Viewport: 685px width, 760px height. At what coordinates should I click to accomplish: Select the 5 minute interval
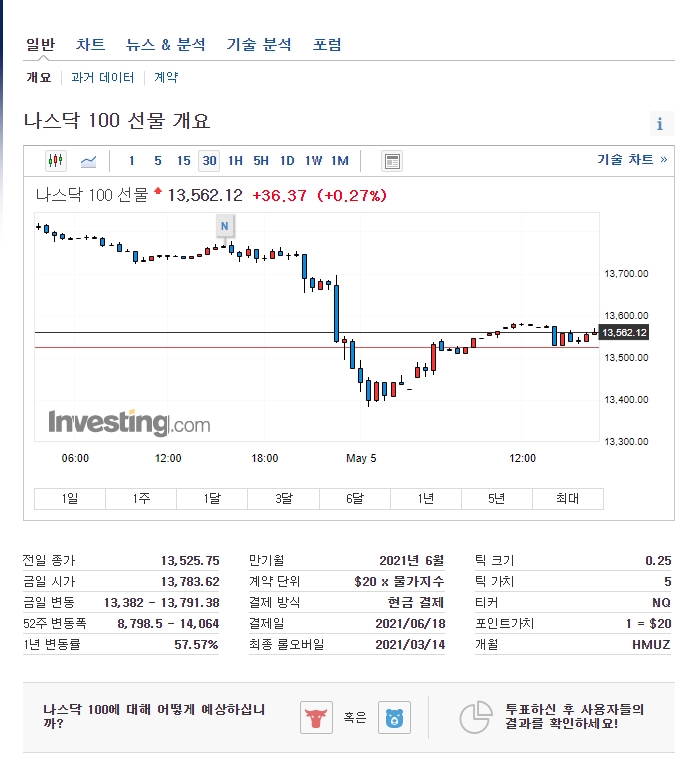158,161
